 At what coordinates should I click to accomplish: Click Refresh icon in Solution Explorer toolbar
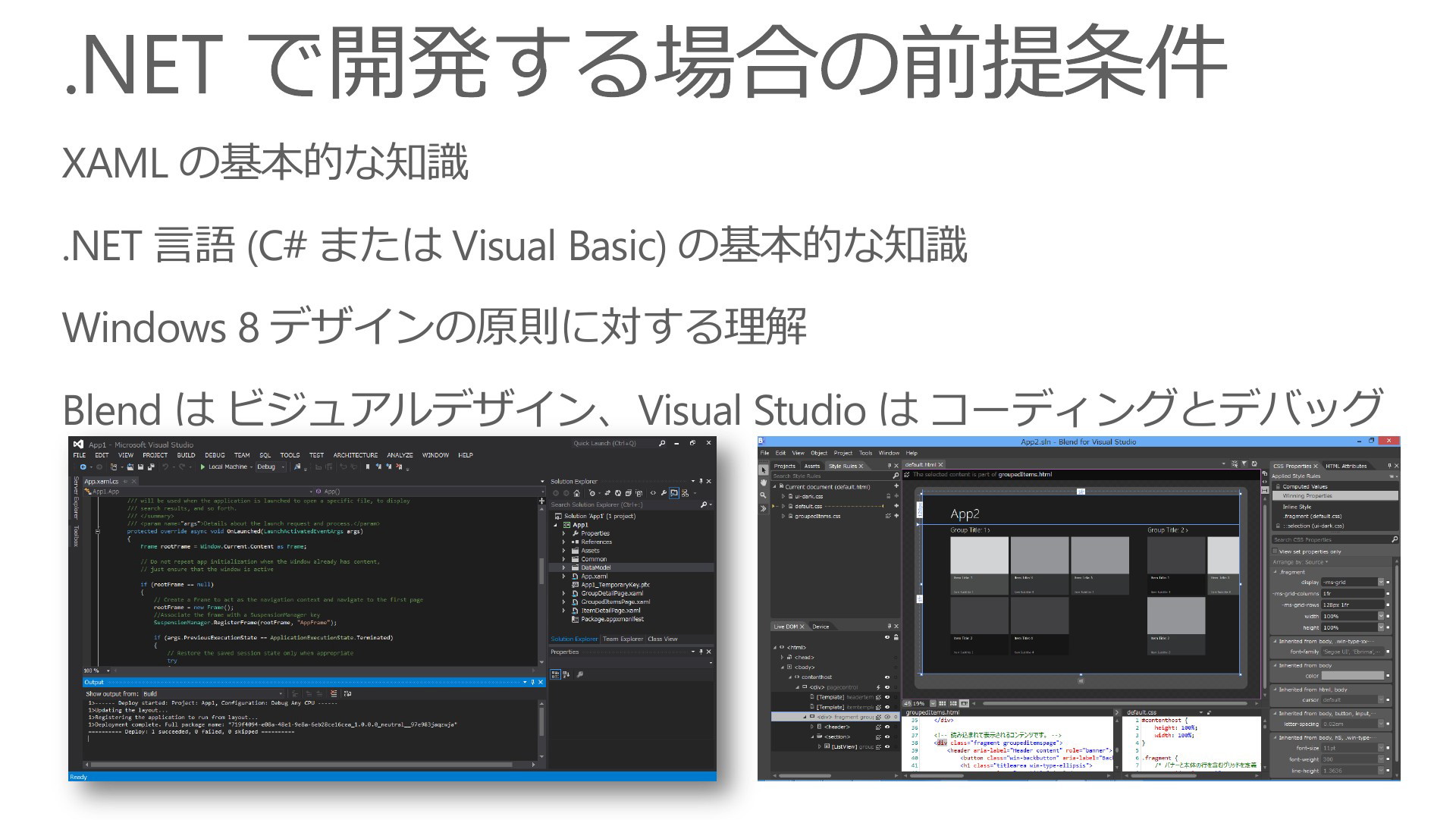click(618, 493)
